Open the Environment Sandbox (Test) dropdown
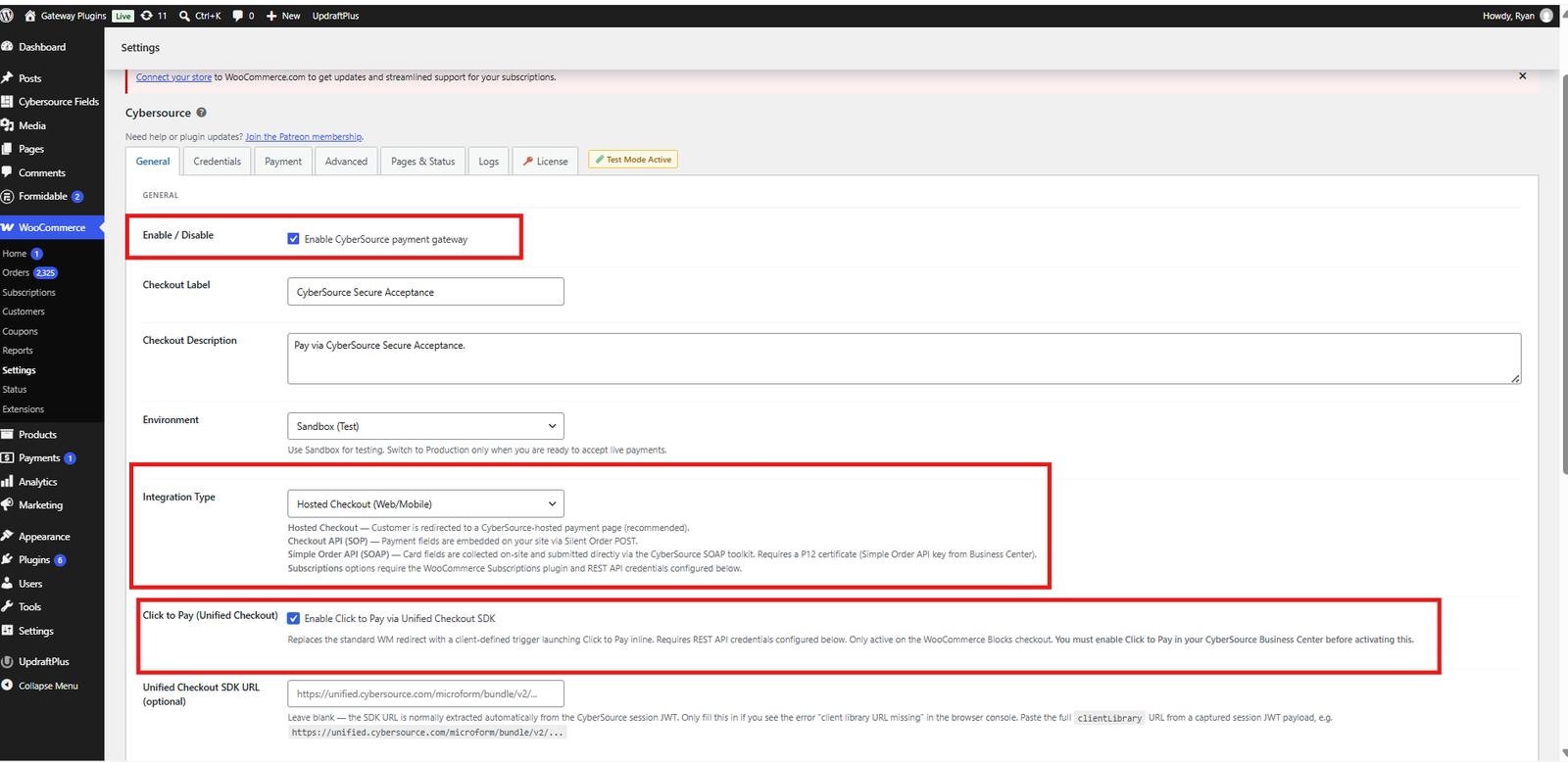Screen dimensions: 1568x762 [x=425, y=426]
